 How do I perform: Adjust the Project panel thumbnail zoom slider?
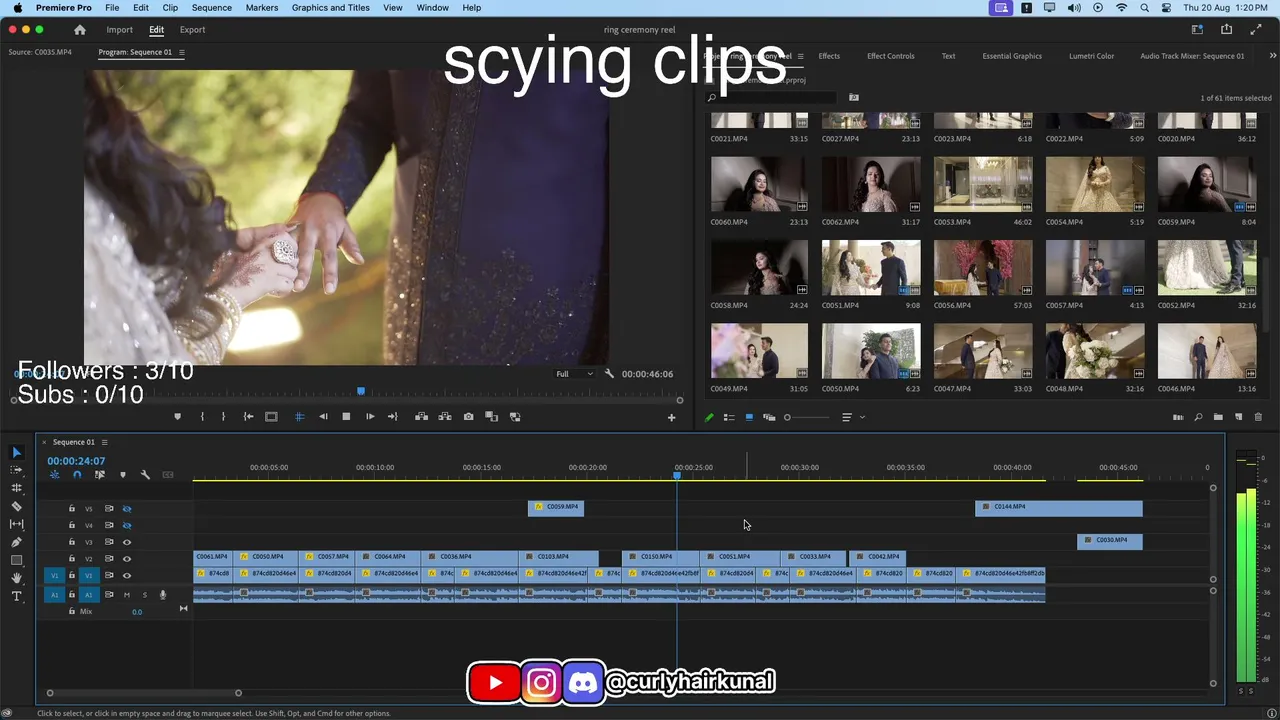[788, 417]
